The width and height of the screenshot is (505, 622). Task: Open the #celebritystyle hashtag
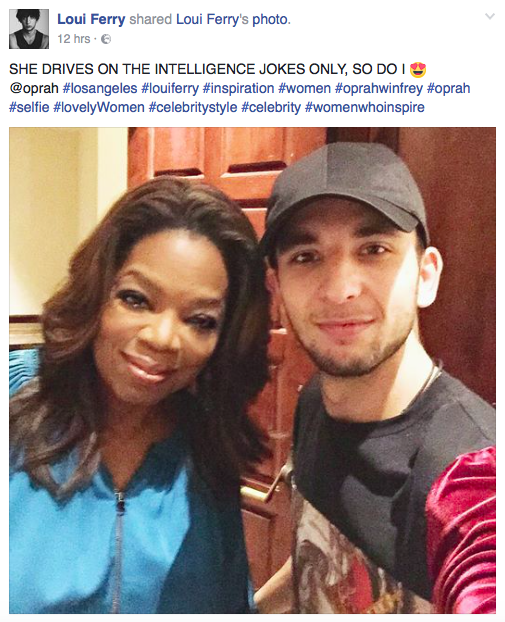point(193,107)
